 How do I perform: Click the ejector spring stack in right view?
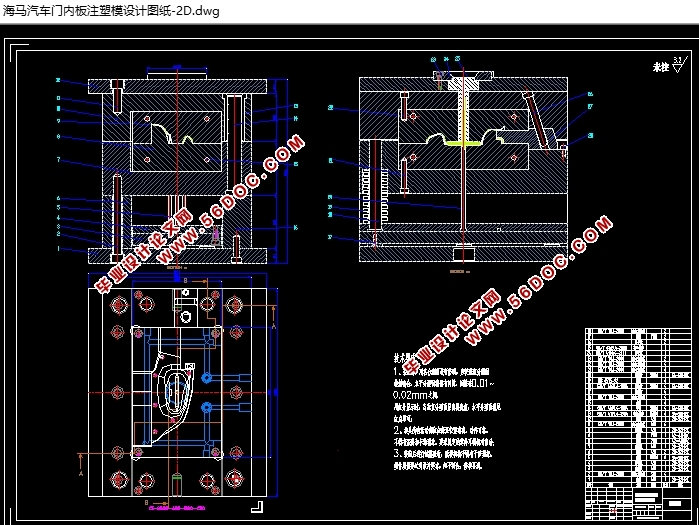click(375, 195)
